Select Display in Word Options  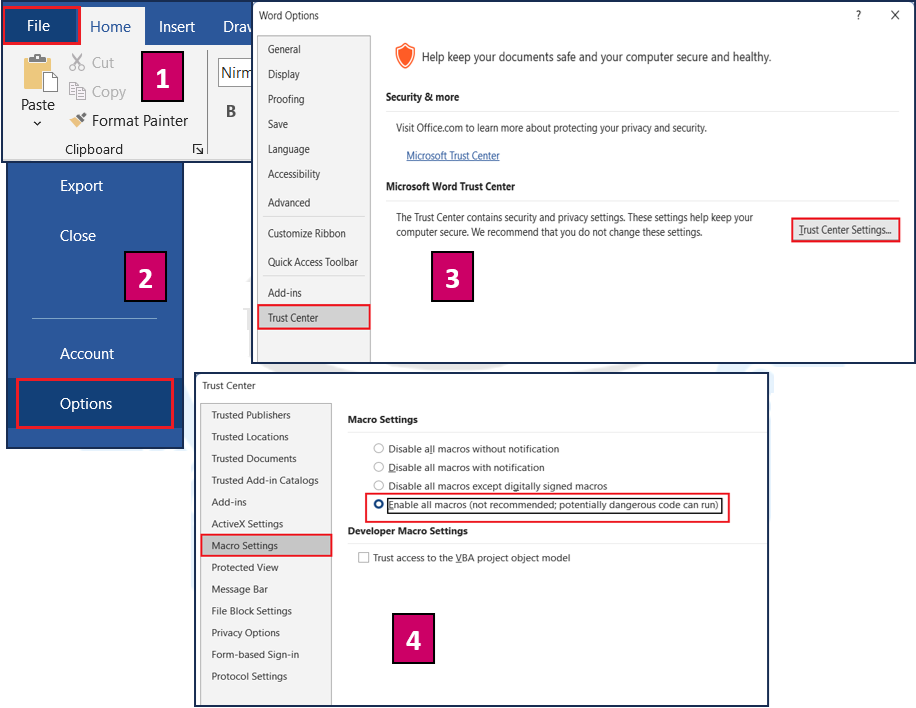[x=314, y=74]
